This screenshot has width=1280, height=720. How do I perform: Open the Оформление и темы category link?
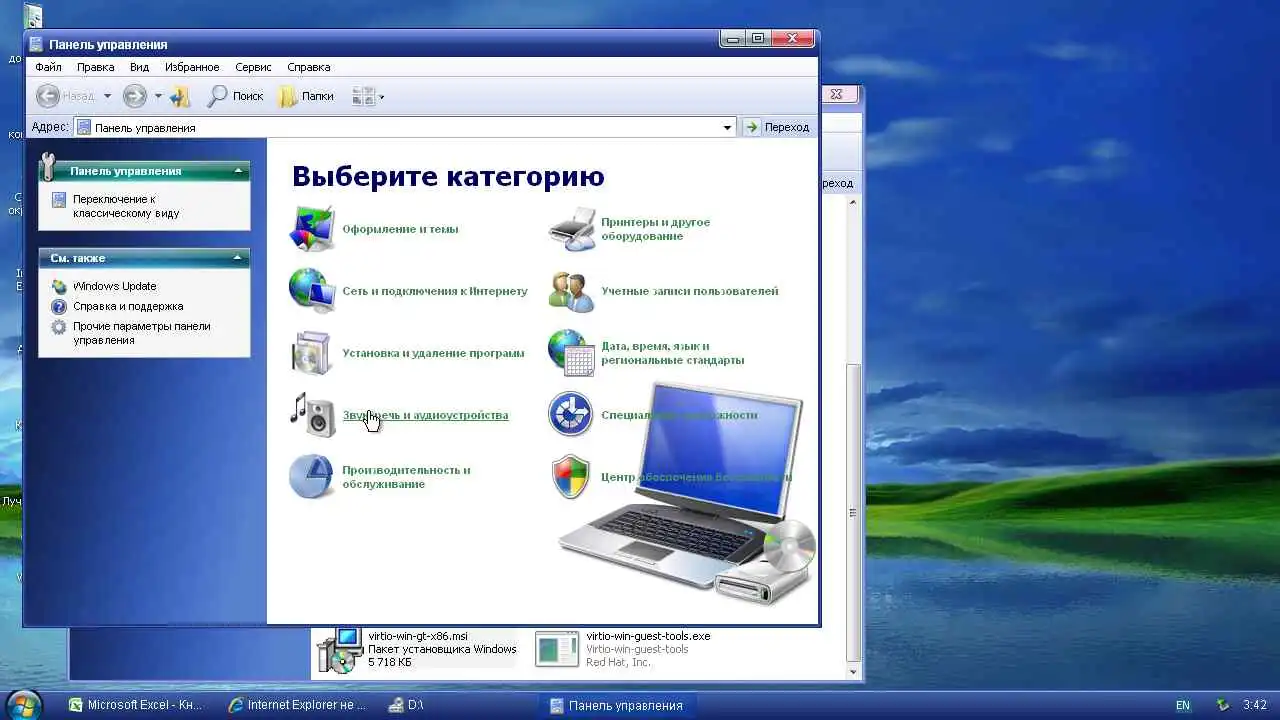(400, 229)
